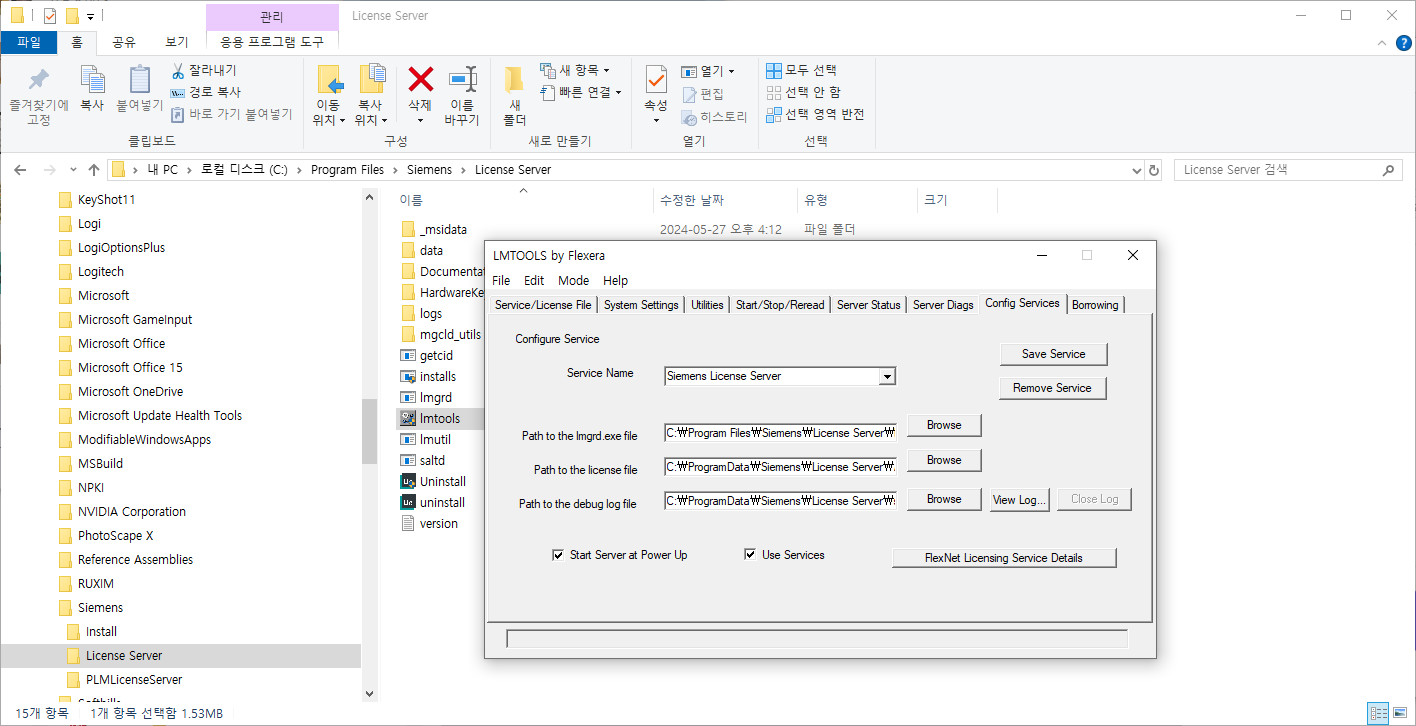Open Recent locations dropdown next to Forward

[x=73, y=170]
